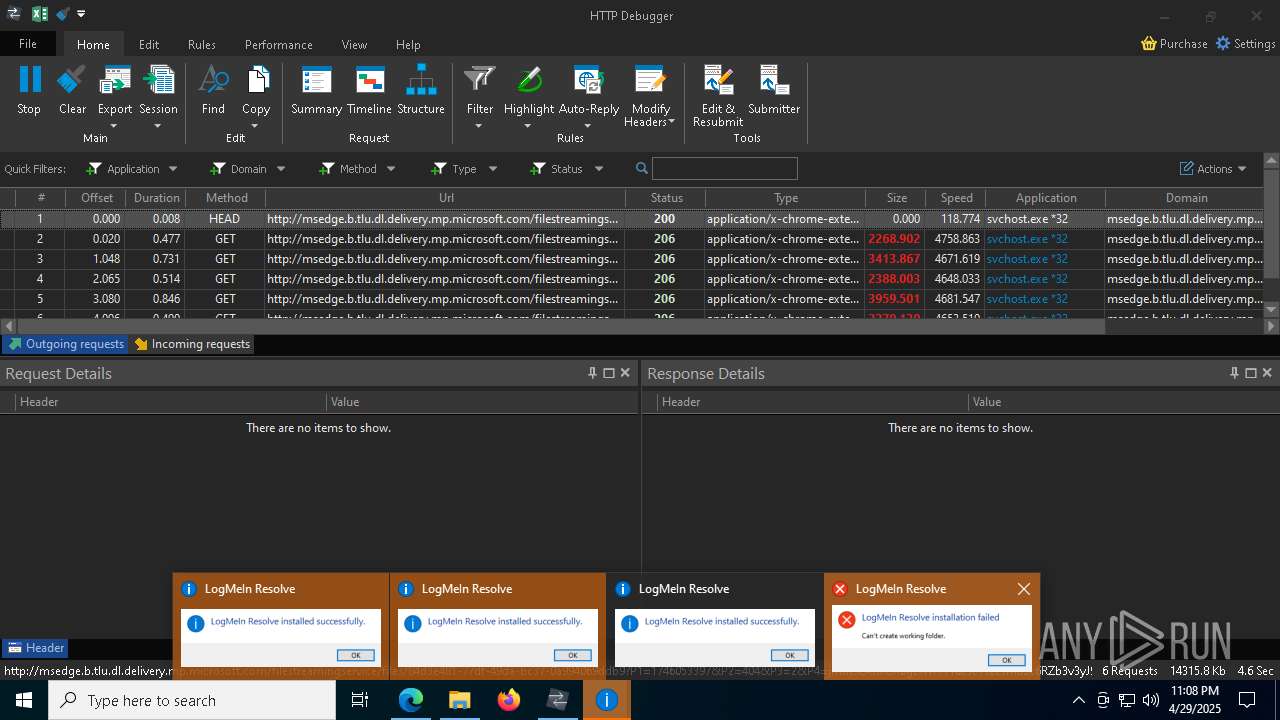This screenshot has height=720, width=1280.
Task: Open the File menu
Action: [x=28, y=44]
